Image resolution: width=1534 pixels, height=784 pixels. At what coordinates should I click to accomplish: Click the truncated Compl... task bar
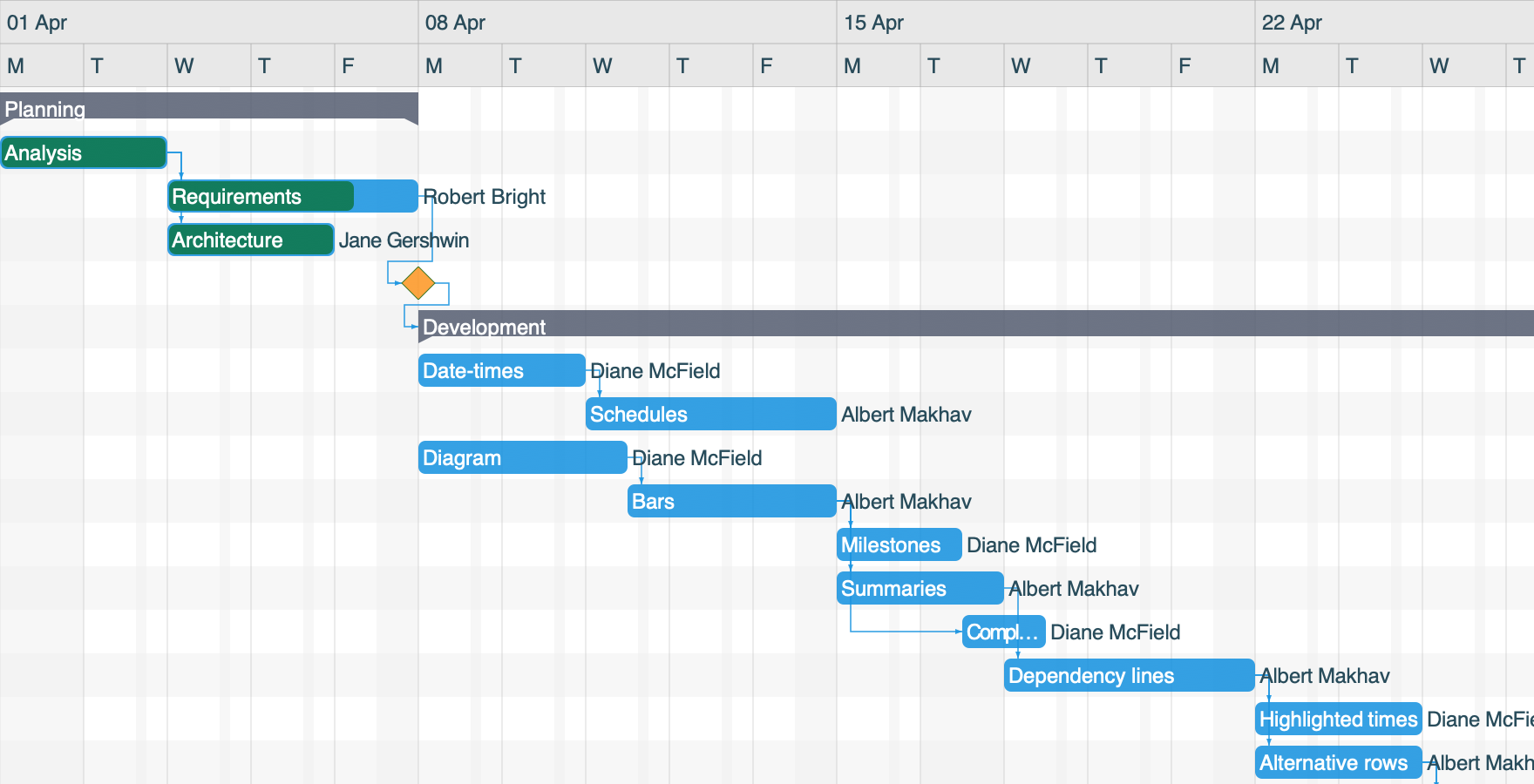point(1002,632)
